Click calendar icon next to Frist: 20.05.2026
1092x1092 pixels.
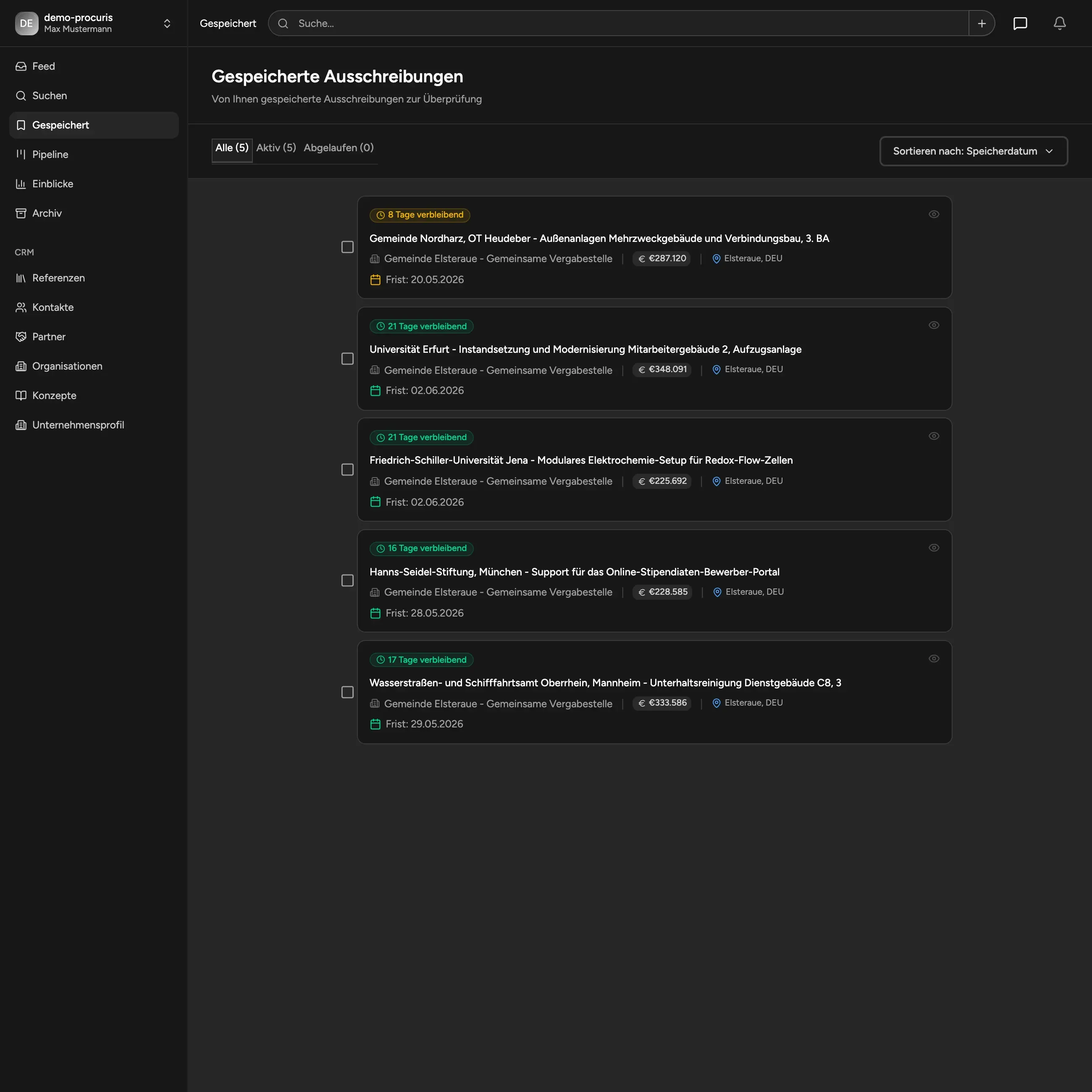[x=375, y=280]
